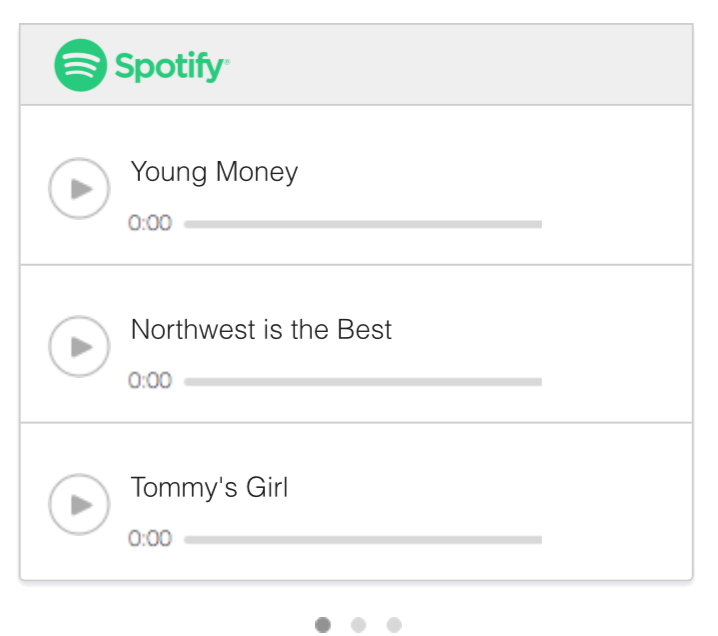Play Northwest is the Best track
Screen dimensions: 718x636
[x=79, y=346]
